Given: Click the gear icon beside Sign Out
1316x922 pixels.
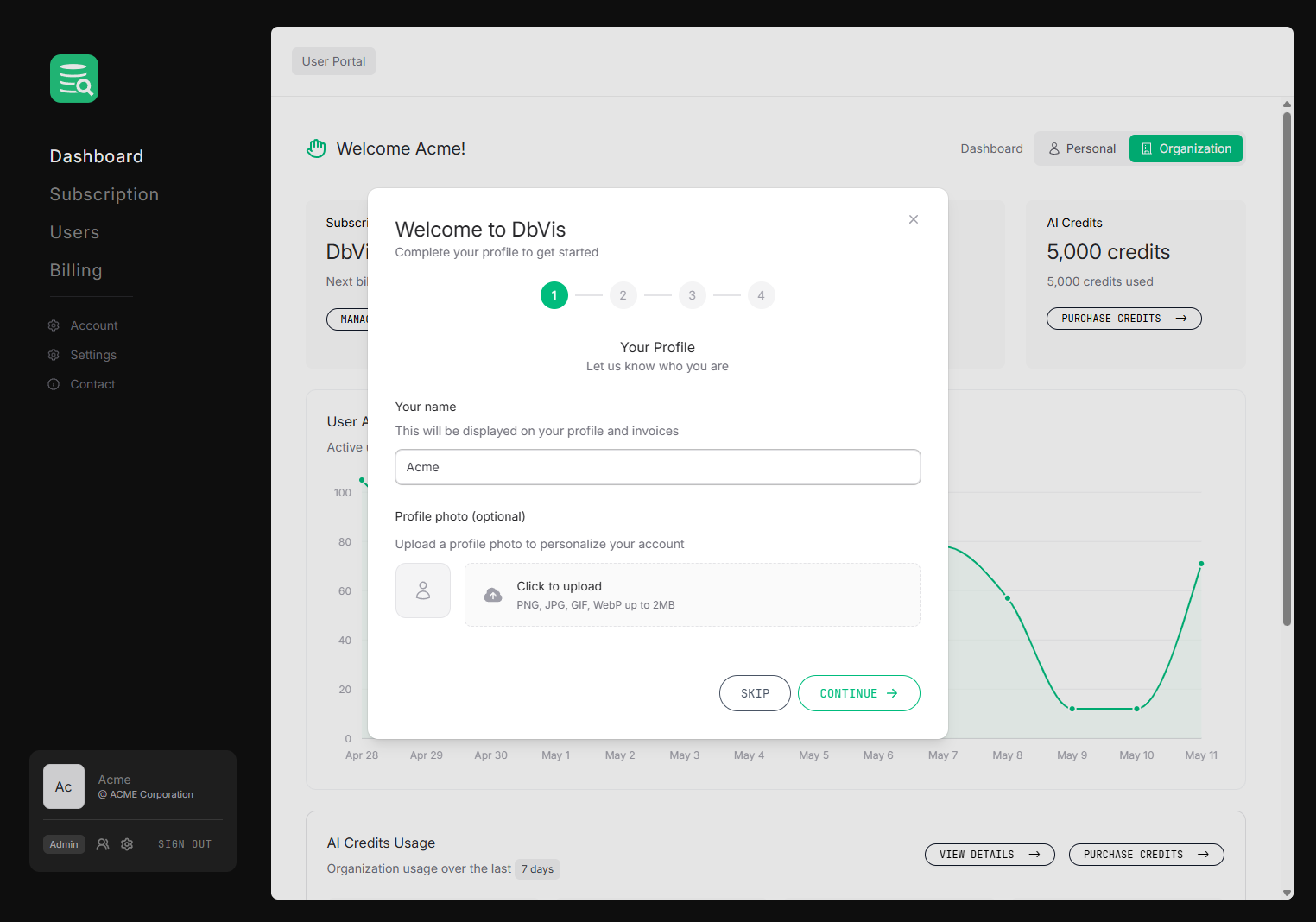Looking at the screenshot, I should click(x=127, y=844).
